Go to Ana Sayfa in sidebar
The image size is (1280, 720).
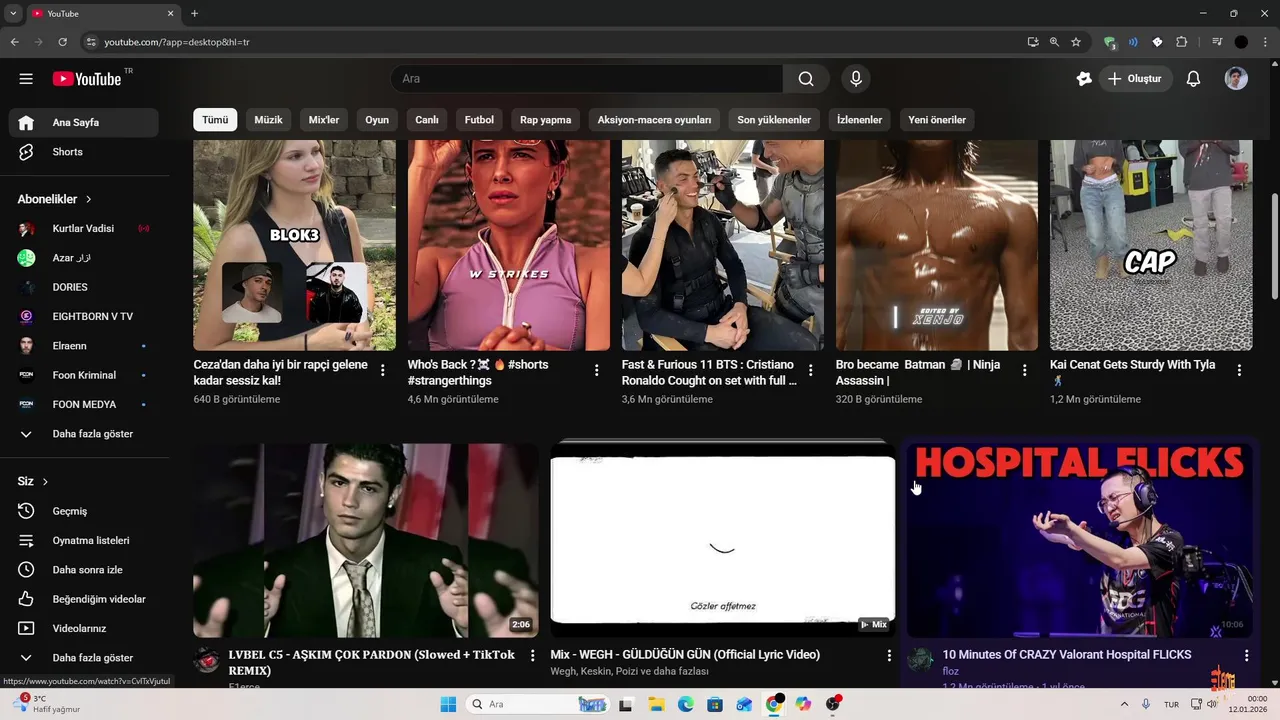[x=84, y=122]
